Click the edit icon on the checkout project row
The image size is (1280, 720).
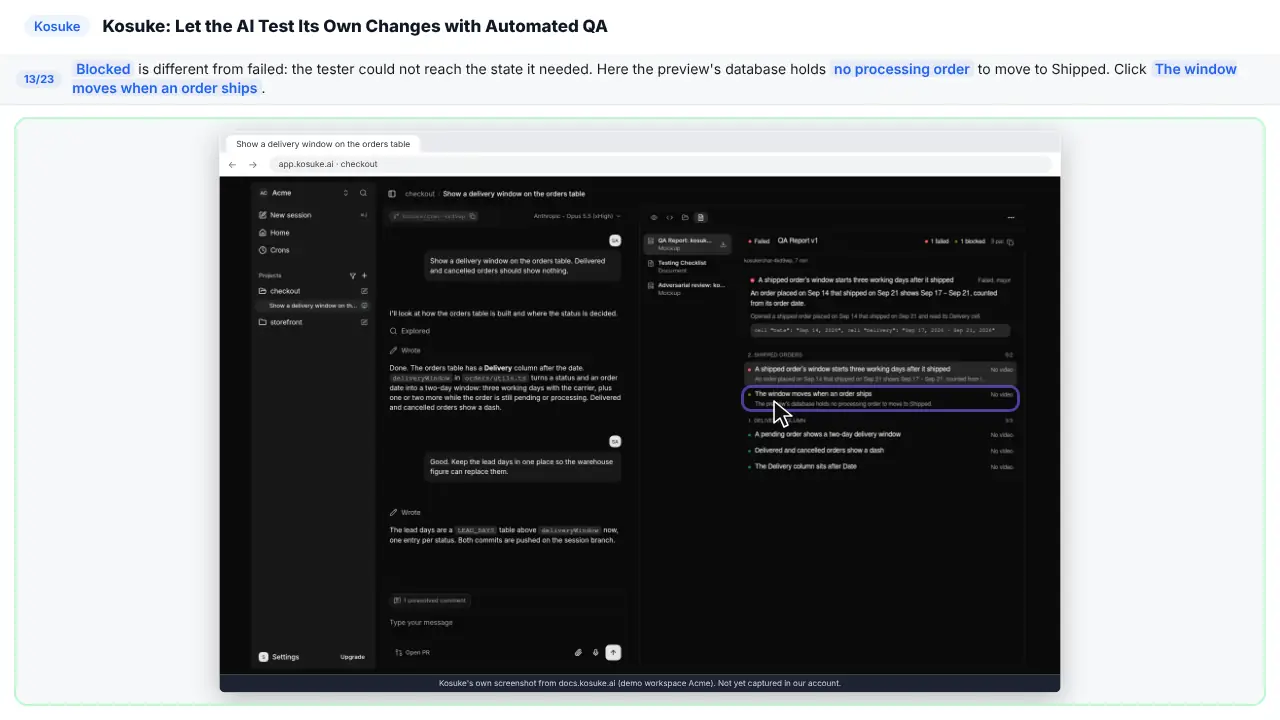coord(364,291)
